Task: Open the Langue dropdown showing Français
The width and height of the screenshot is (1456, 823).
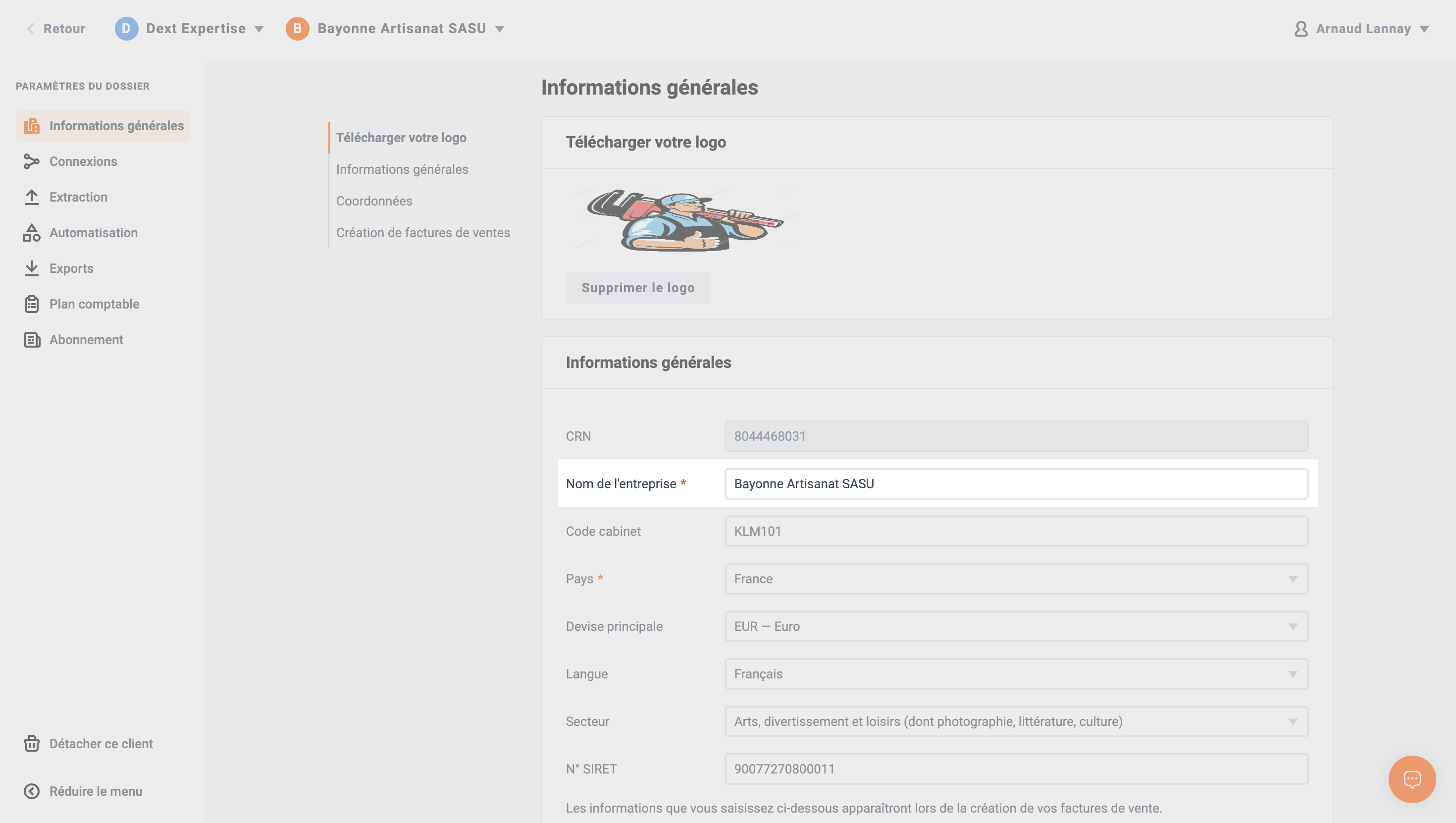Action: (1016, 673)
